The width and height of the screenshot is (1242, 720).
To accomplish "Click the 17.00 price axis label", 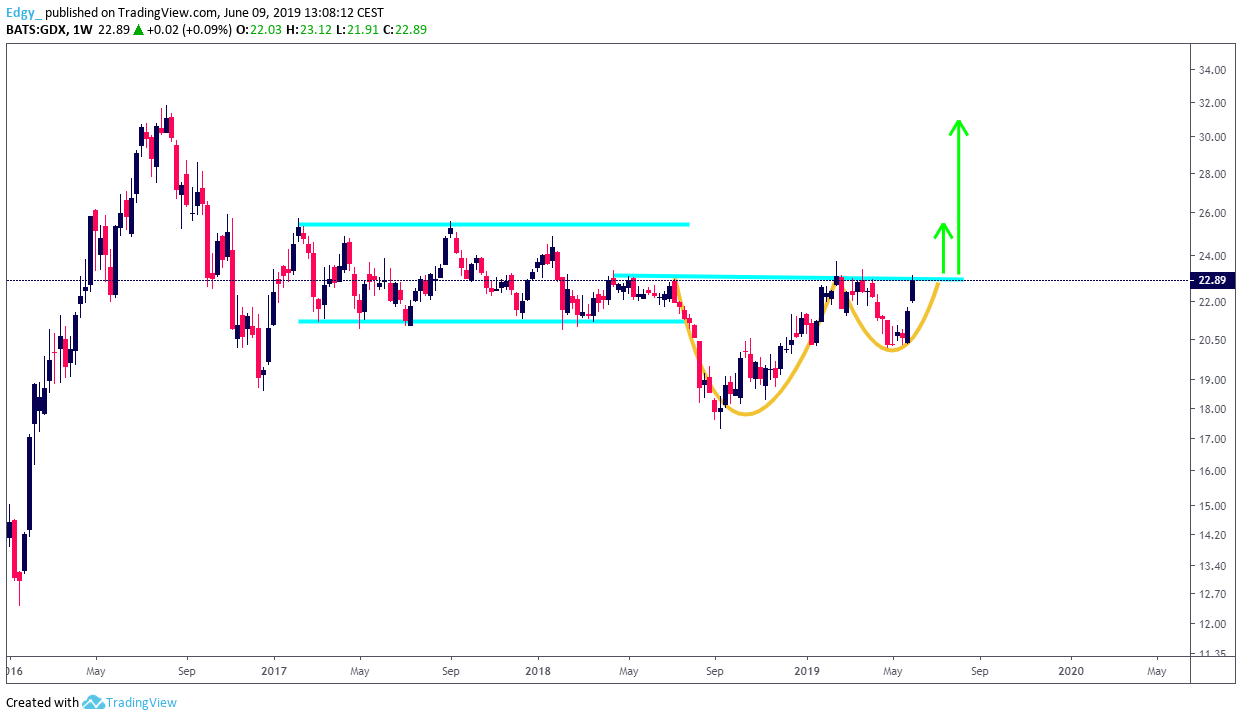I will [1213, 439].
